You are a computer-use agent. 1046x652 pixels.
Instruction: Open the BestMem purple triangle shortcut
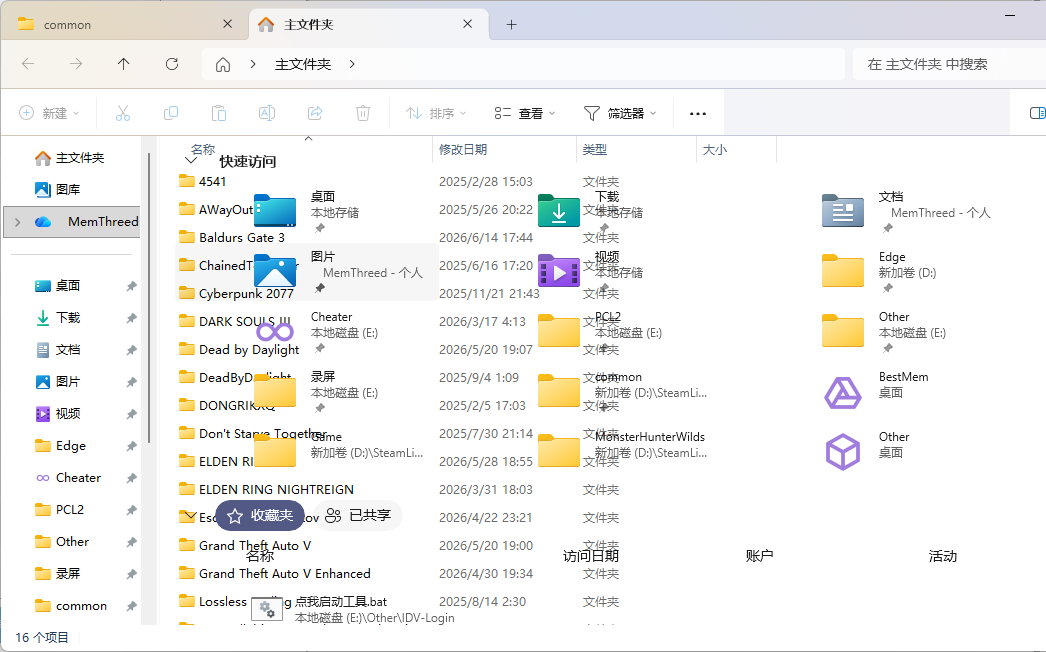coord(843,392)
